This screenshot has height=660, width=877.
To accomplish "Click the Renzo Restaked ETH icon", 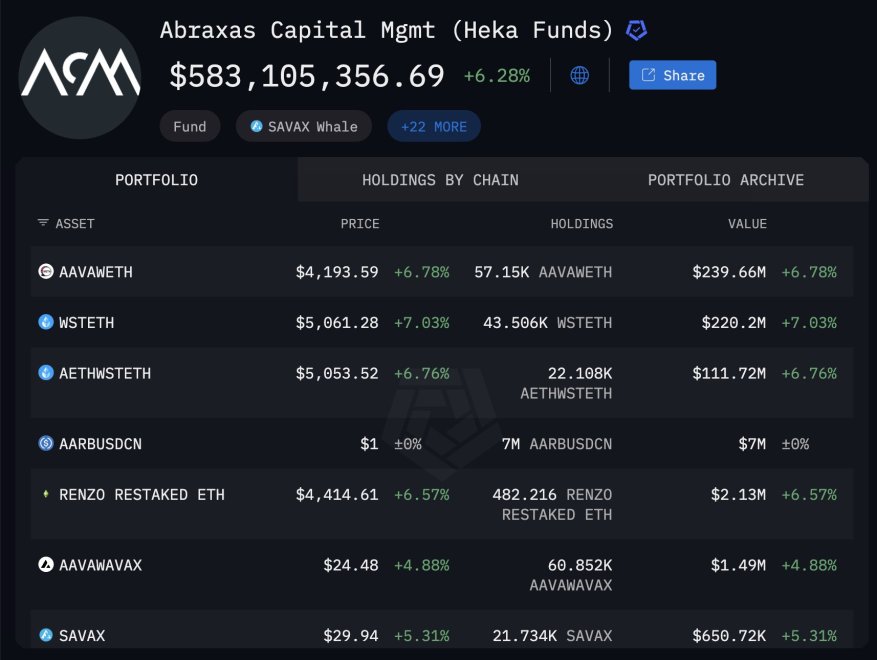I will (45, 494).
